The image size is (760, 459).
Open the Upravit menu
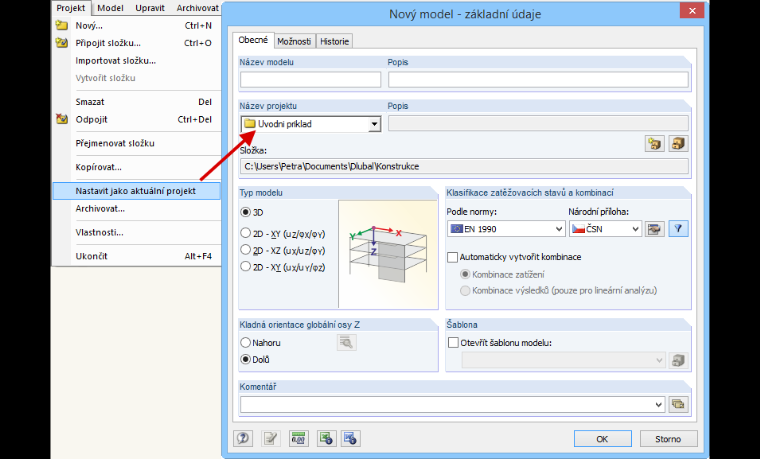(150, 8)
